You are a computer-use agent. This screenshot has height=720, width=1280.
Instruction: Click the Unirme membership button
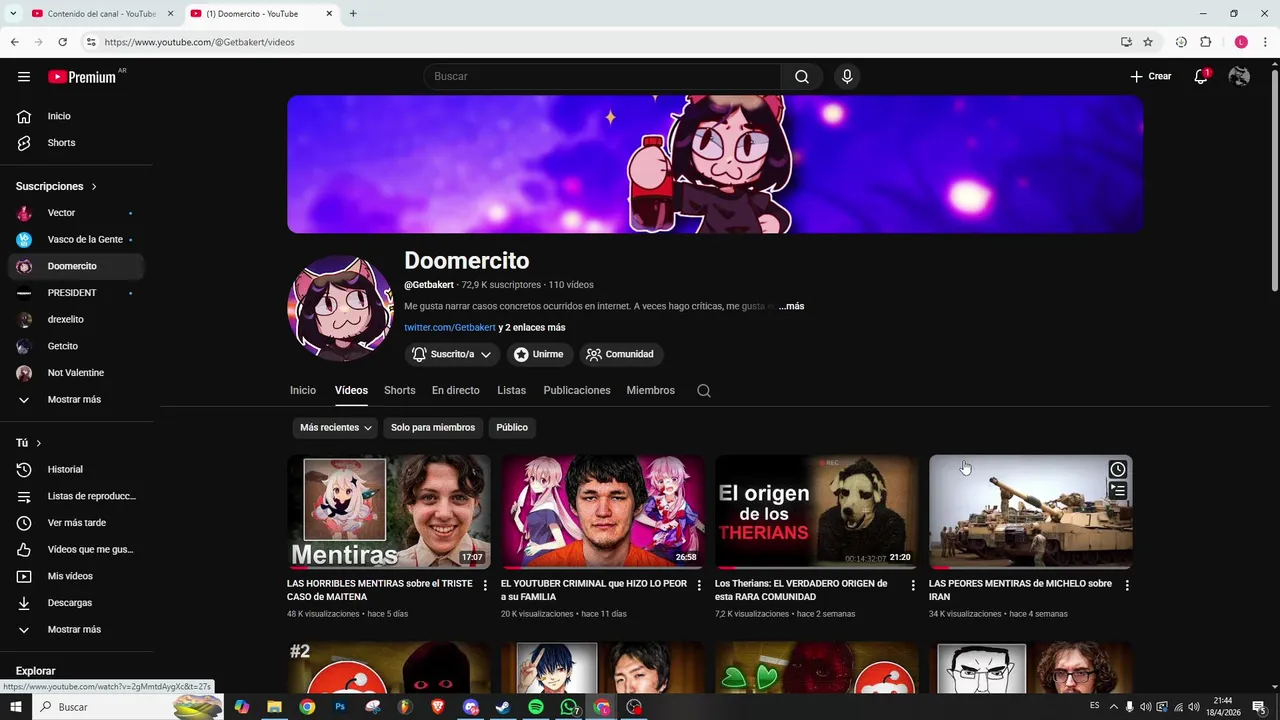tap(538, 354)
